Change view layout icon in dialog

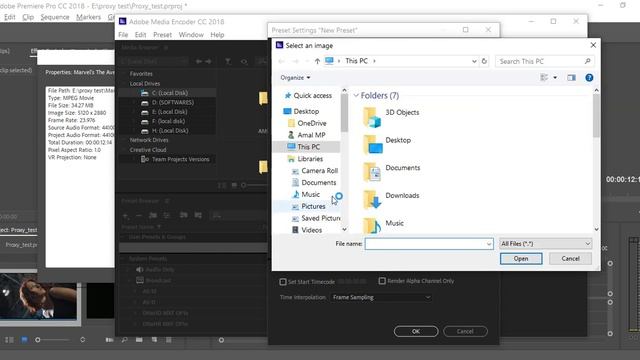pyautogui.click(x=544, y=77)
